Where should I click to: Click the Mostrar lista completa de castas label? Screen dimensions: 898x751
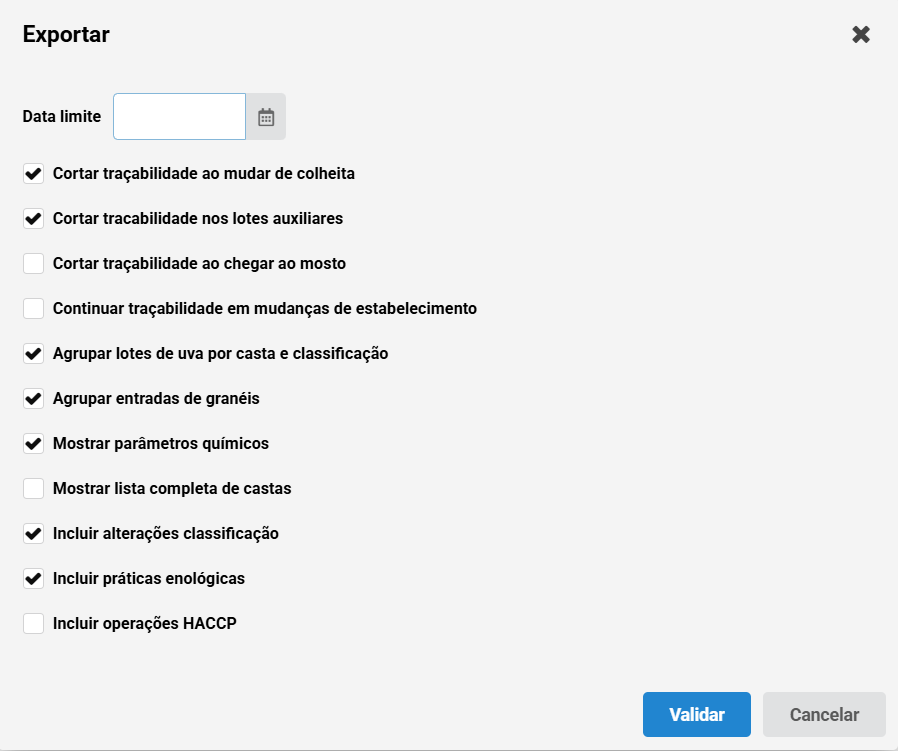172,489
